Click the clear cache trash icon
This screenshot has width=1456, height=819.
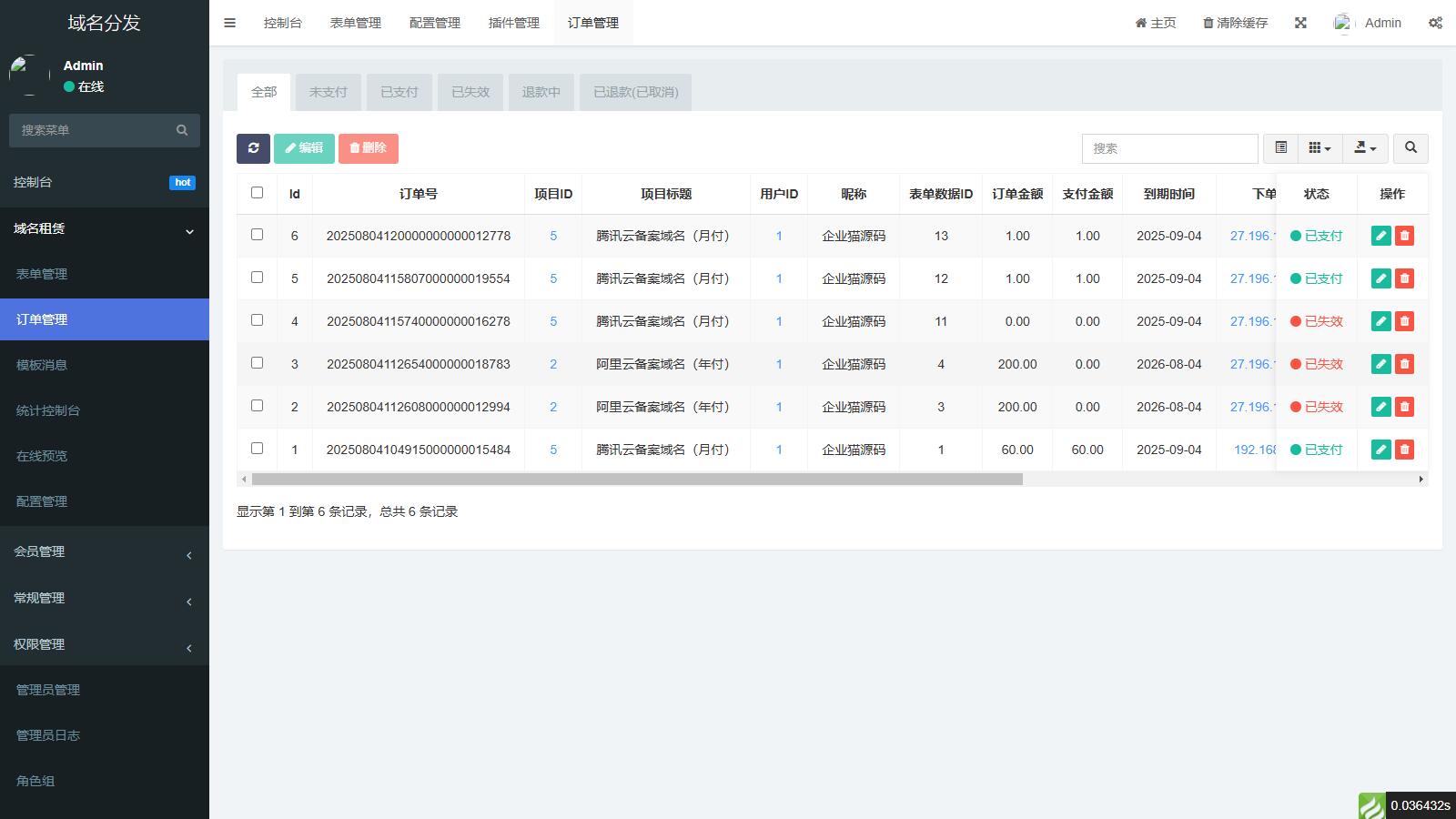(x=1208, y=23)
